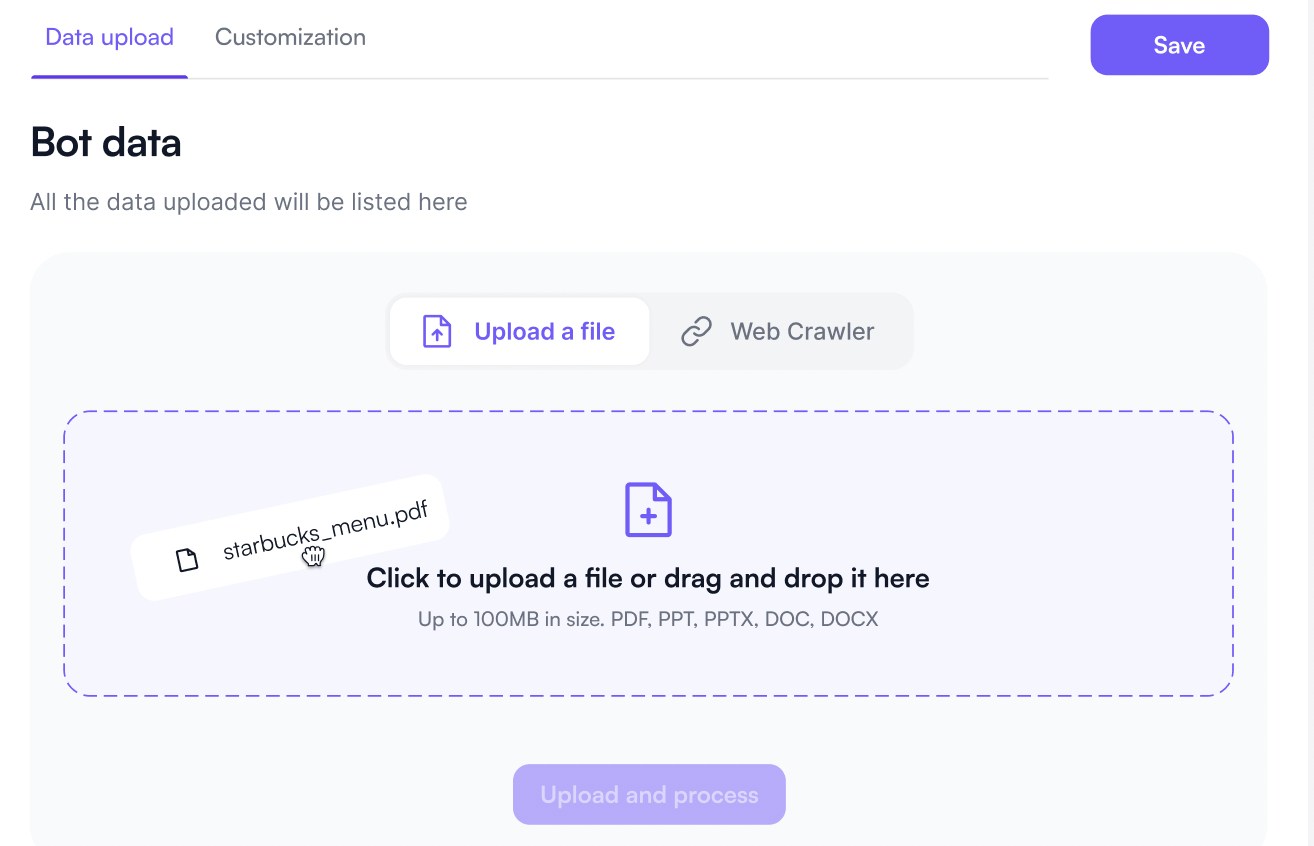Select the upload arrow icon beside Upload a file
Image resolution: width=1314 pixels, height=846 pixels.
tap(436, 330)
